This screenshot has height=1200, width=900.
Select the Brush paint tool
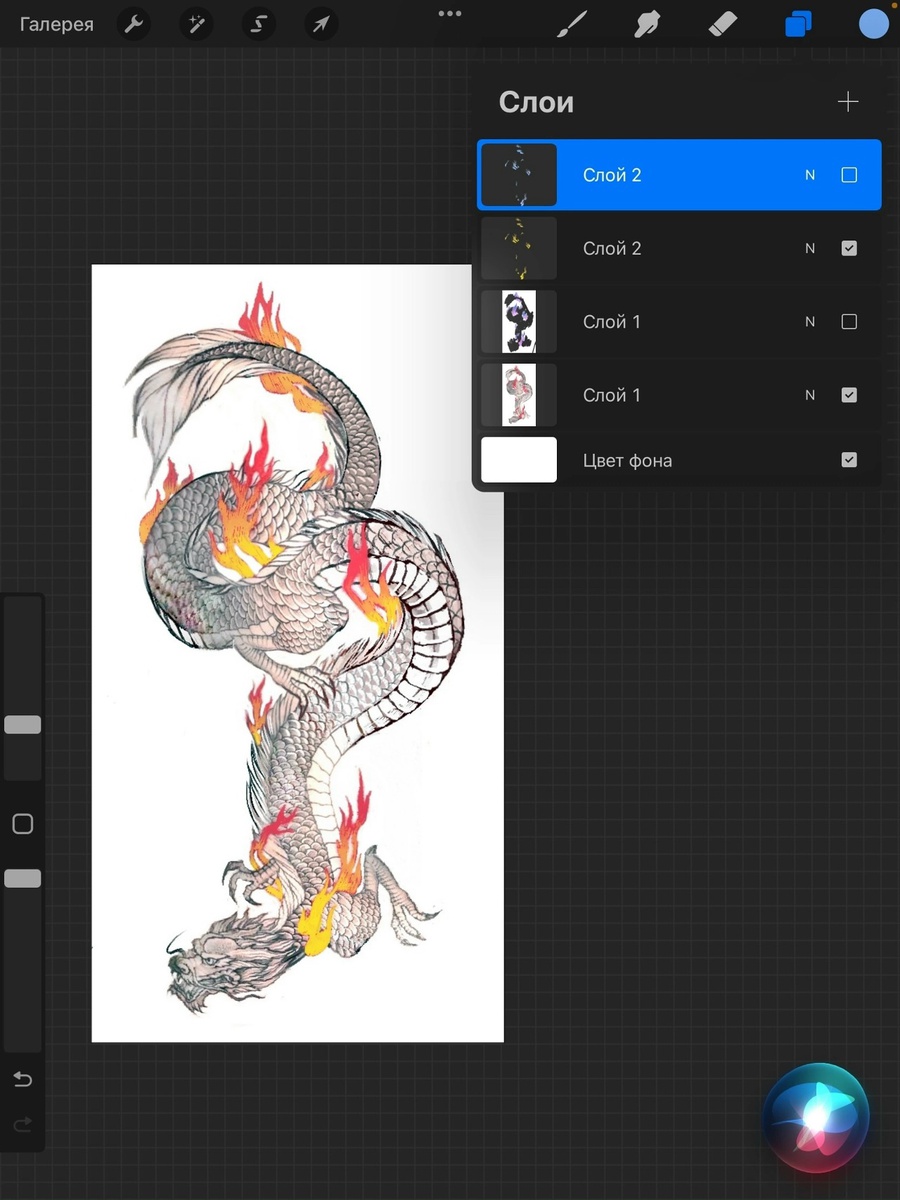click(572, 24)
